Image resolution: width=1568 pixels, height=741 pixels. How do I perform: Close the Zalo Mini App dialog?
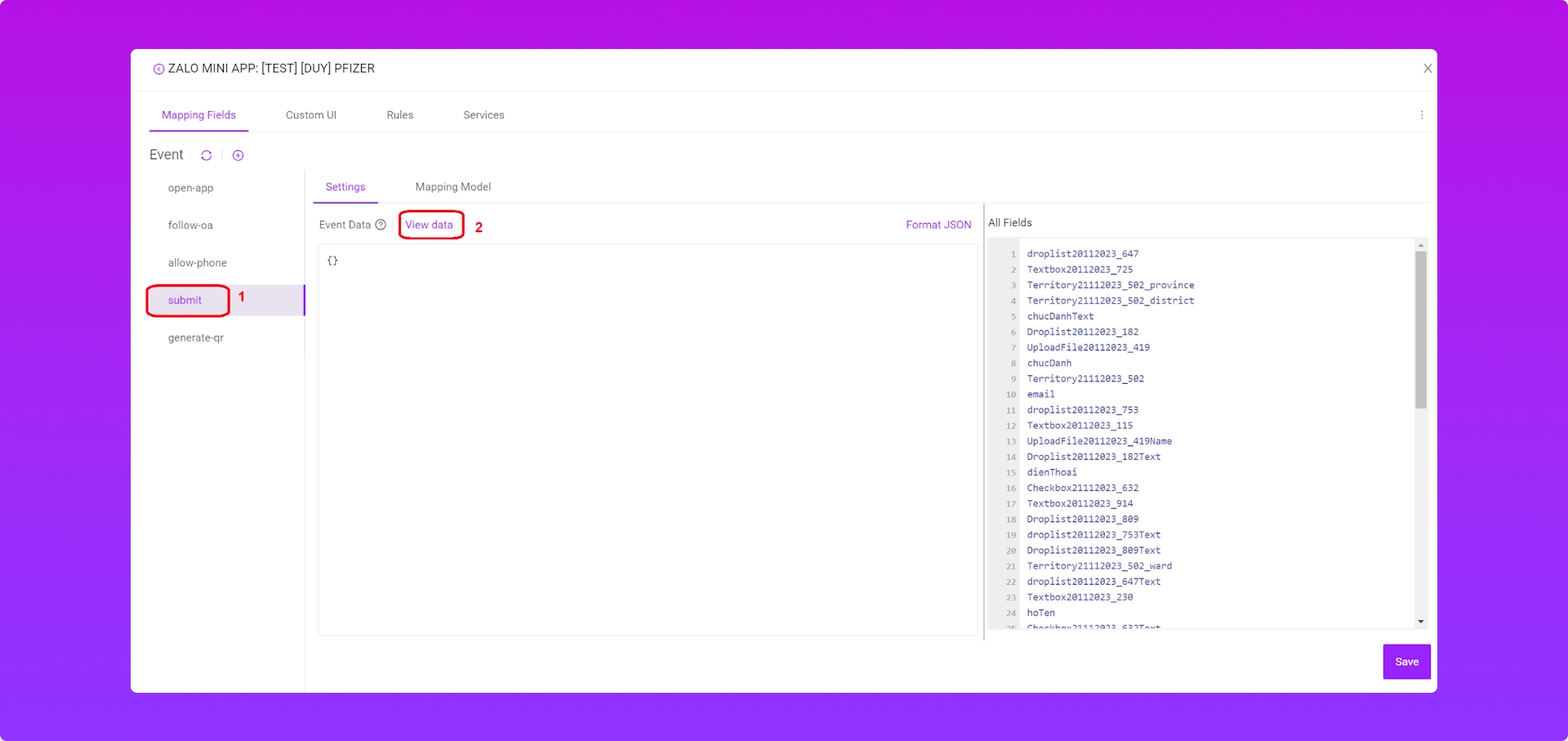point(1427,69)
